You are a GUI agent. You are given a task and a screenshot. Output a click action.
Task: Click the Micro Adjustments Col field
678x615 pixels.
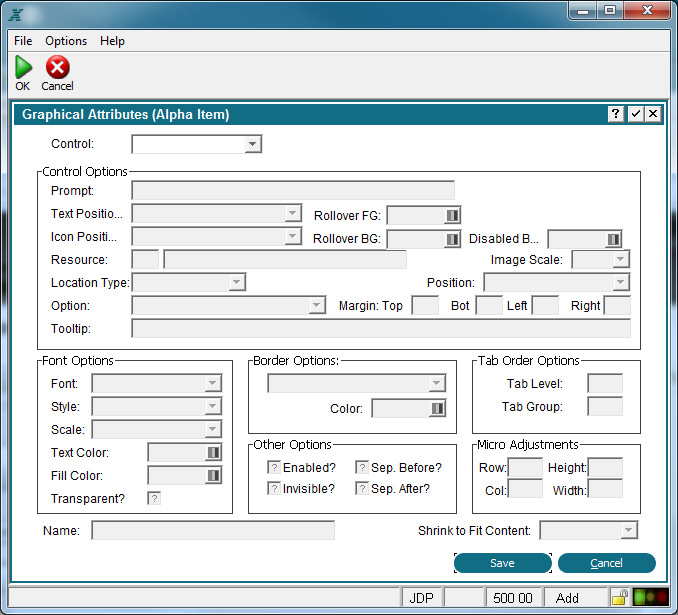pyautogui.click(x=525, y=489)
